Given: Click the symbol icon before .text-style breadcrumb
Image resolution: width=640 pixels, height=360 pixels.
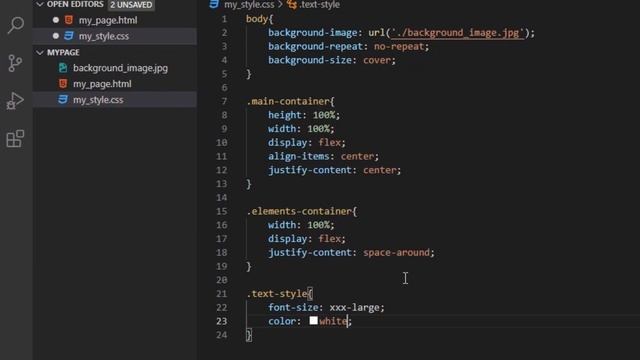Looking at the screenshot, I should 292,5.
